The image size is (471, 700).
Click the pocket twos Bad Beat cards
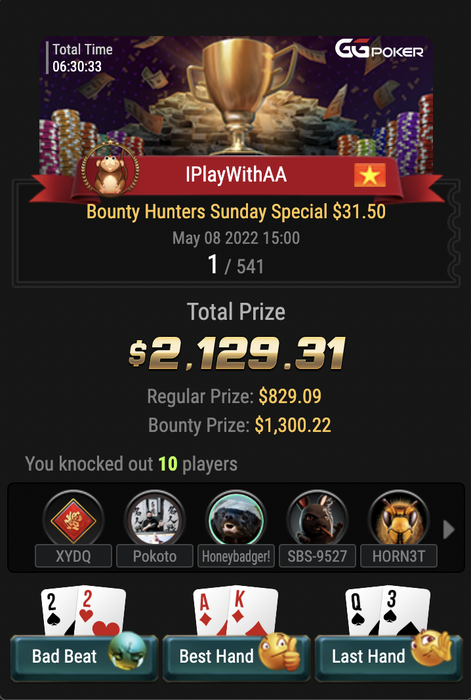[83, 611]
